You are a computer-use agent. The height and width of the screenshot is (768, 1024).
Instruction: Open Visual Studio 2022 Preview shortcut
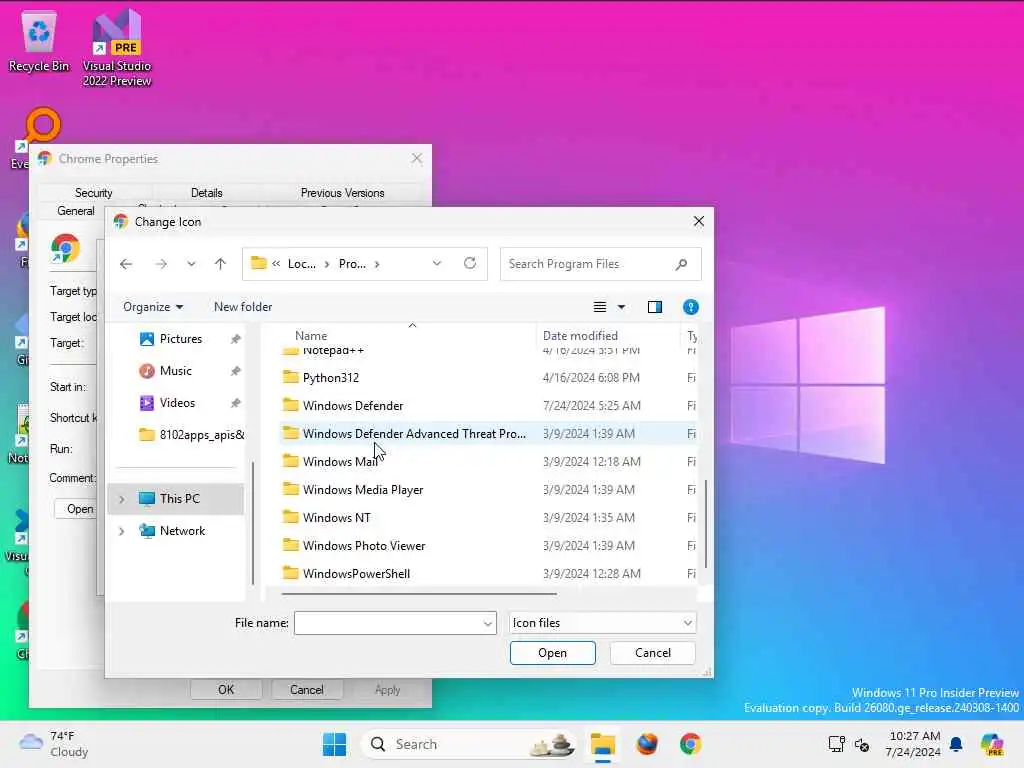pyautogui.click(x=117, y=48)
